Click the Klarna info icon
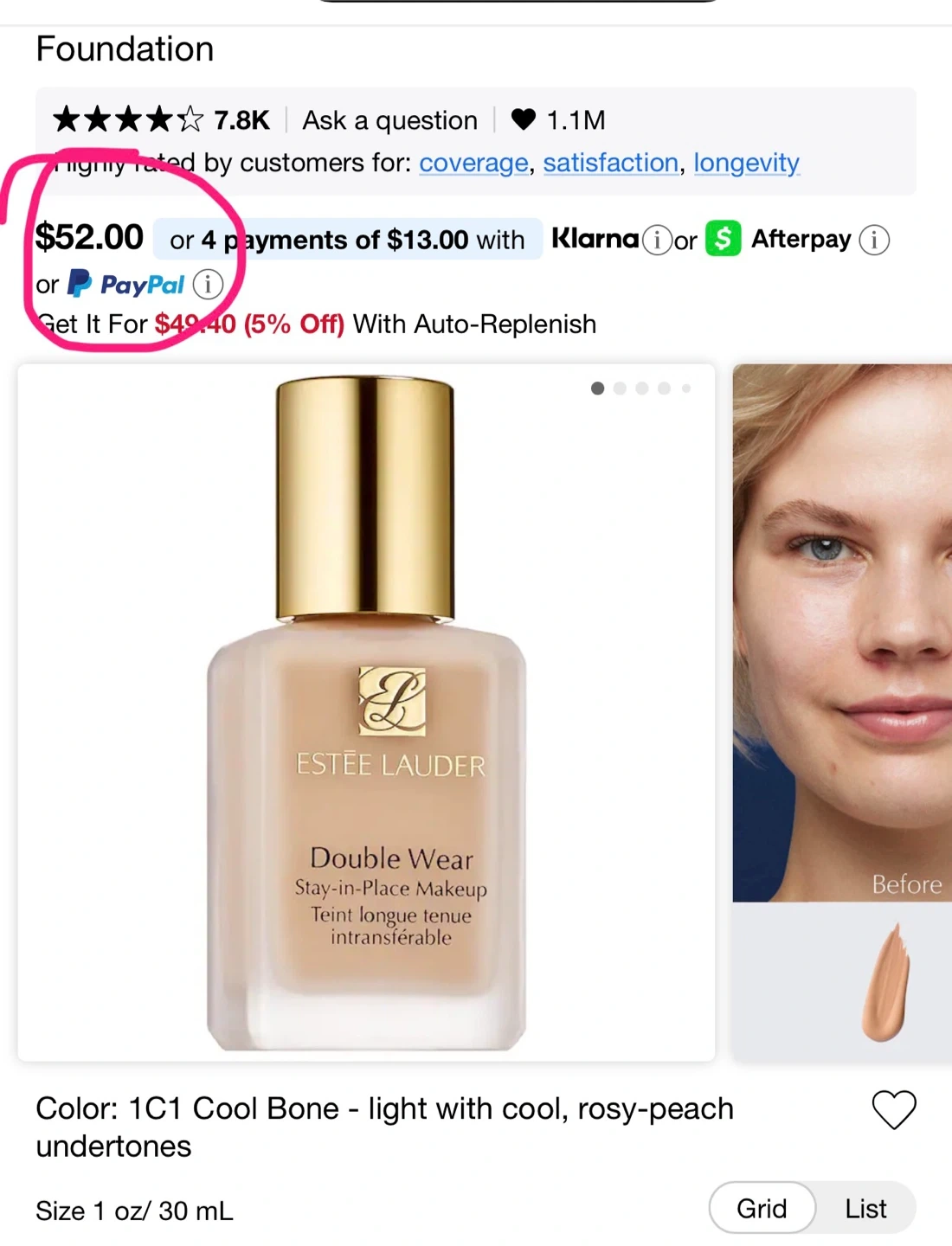The height and width of the screenshot is (1246, 952). click(658, 240)
